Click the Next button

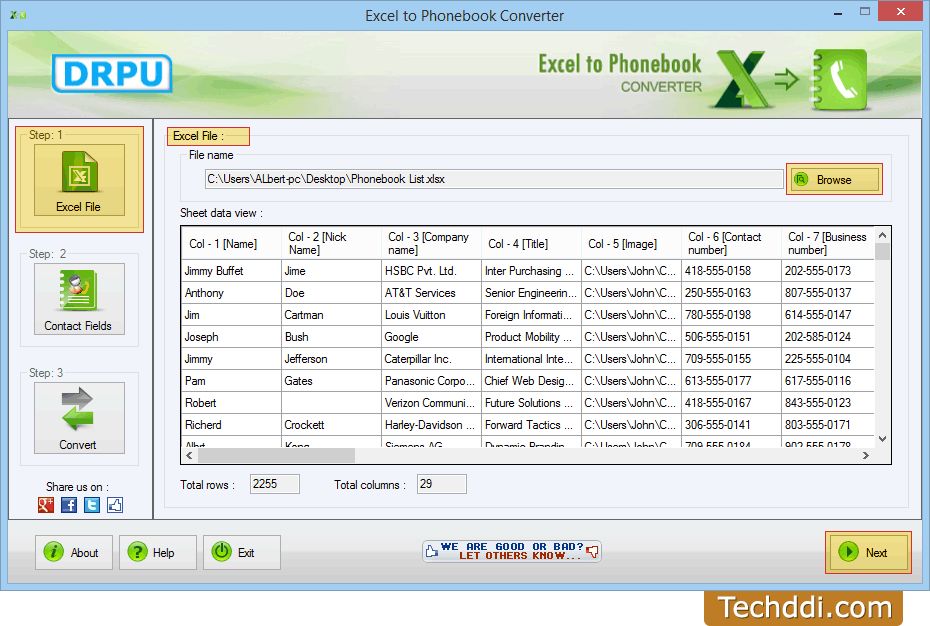tap(868, 552)
